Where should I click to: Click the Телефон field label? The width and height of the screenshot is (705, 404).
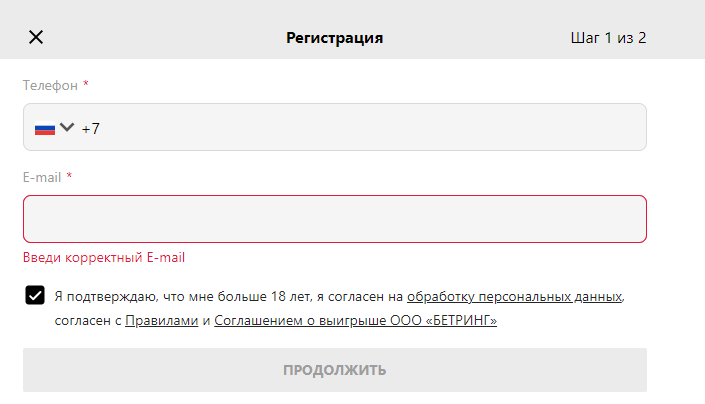pyautogui.click(x=50, y=86)
